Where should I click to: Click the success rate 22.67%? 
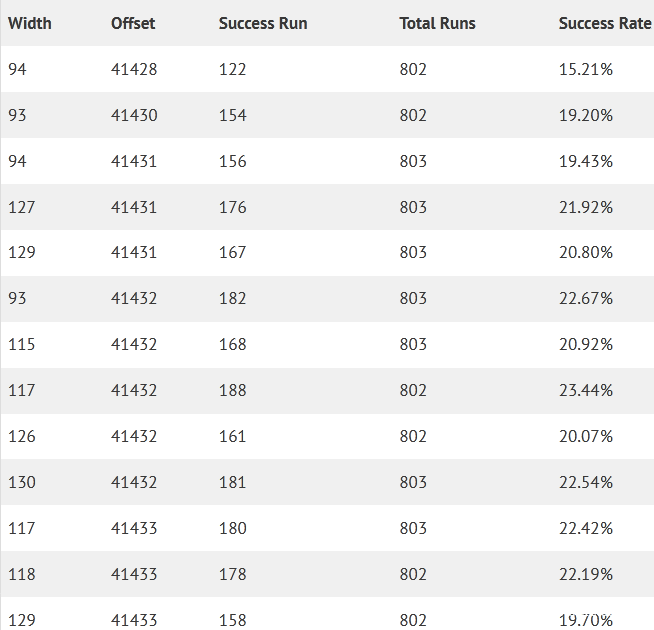coord(586,298)
